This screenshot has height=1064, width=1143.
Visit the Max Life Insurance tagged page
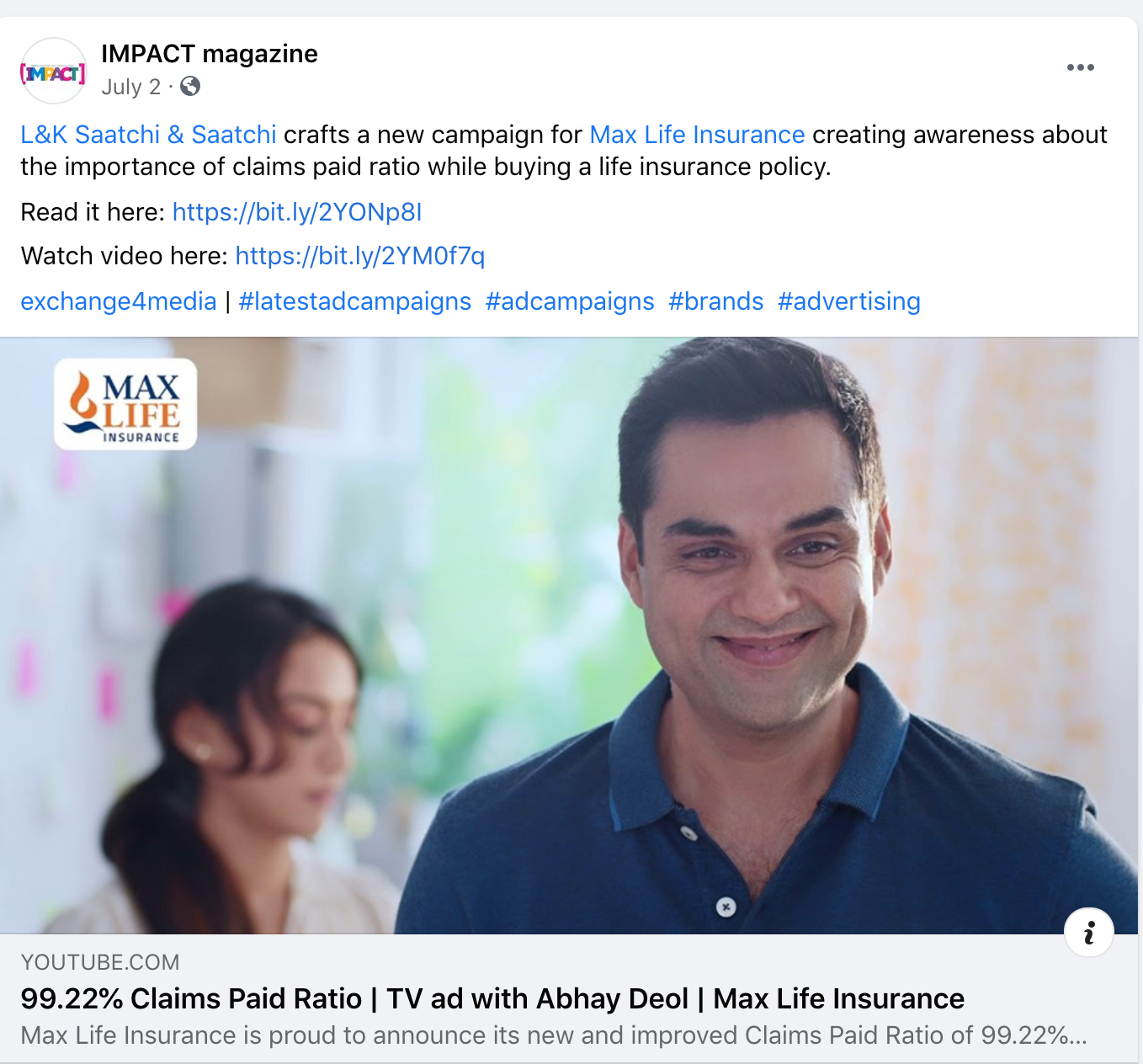click(697, 135)
